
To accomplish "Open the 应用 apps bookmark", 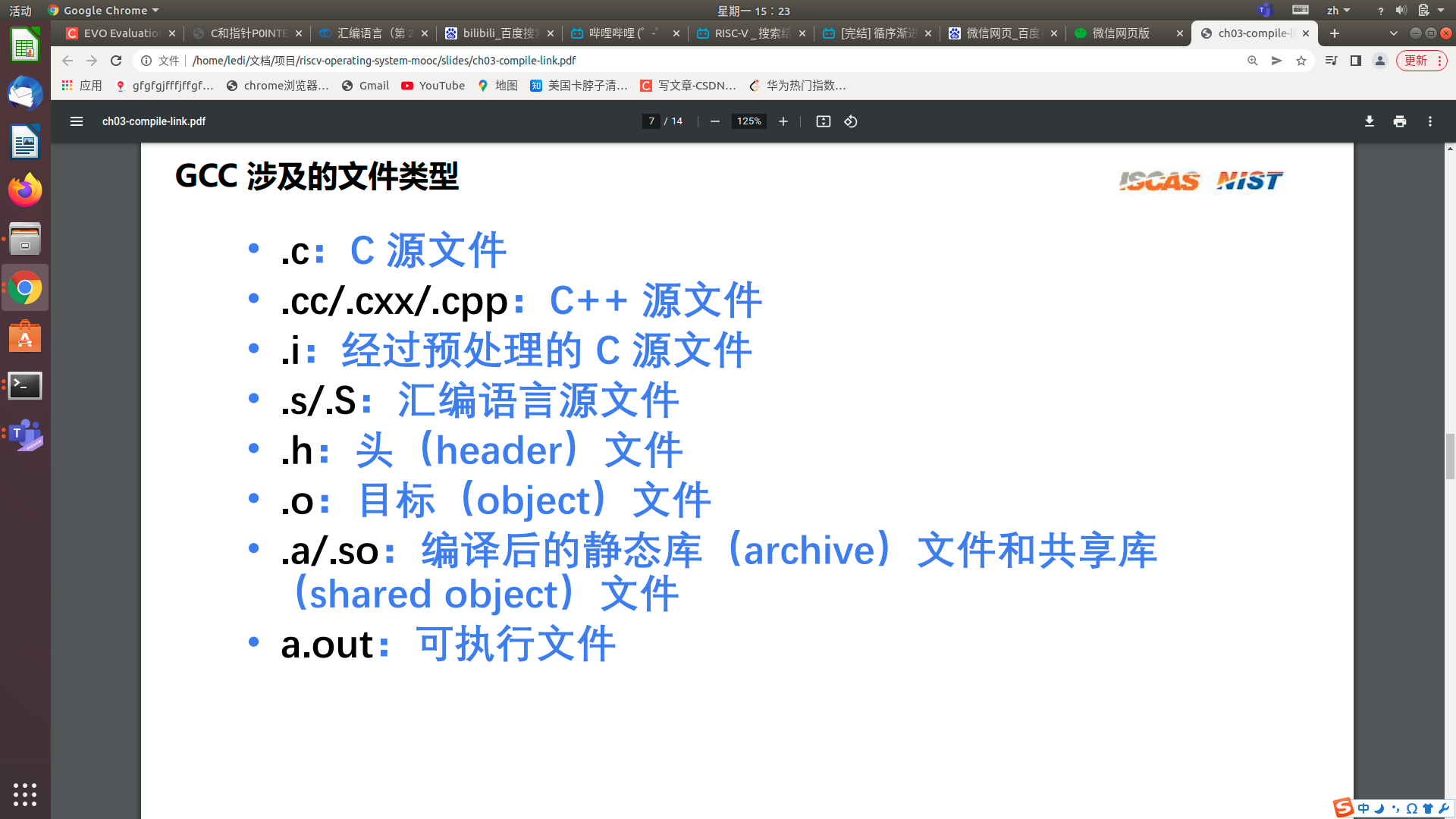I will 82,86.
